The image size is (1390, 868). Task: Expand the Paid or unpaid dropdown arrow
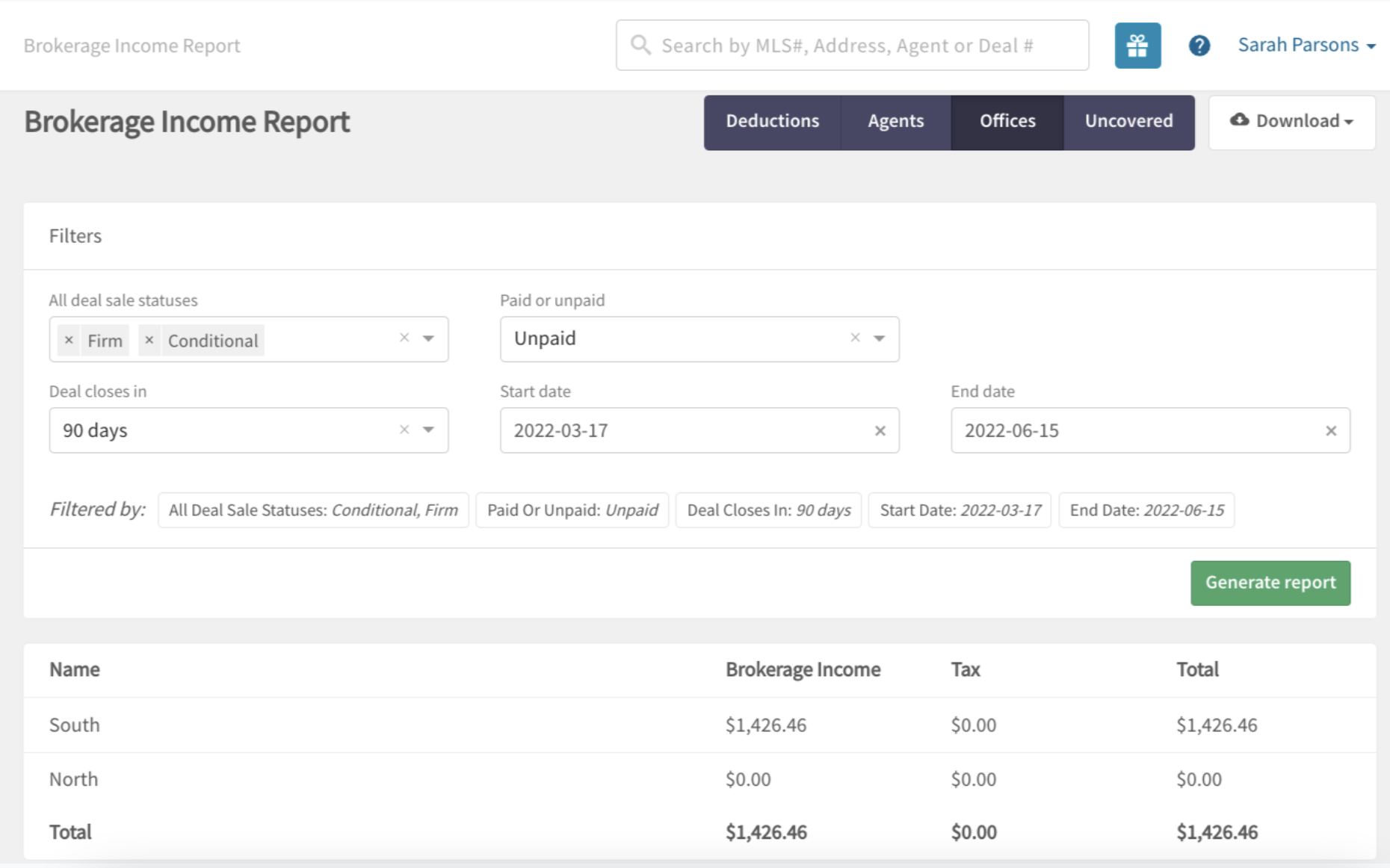click(x=880, y=338)
